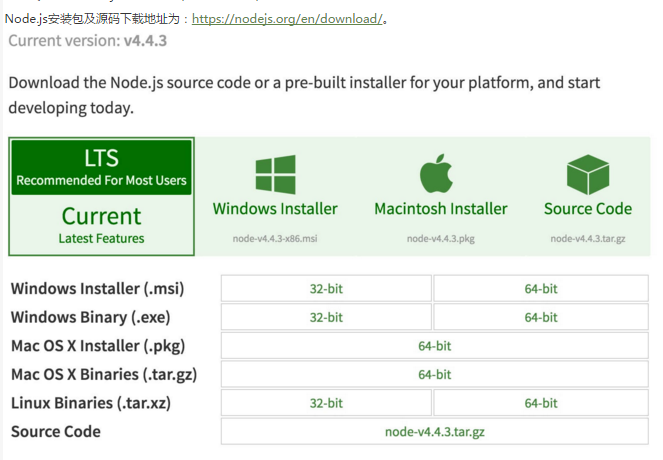Click the Windows Binary (.exe) row label

[x=90, y=318]
